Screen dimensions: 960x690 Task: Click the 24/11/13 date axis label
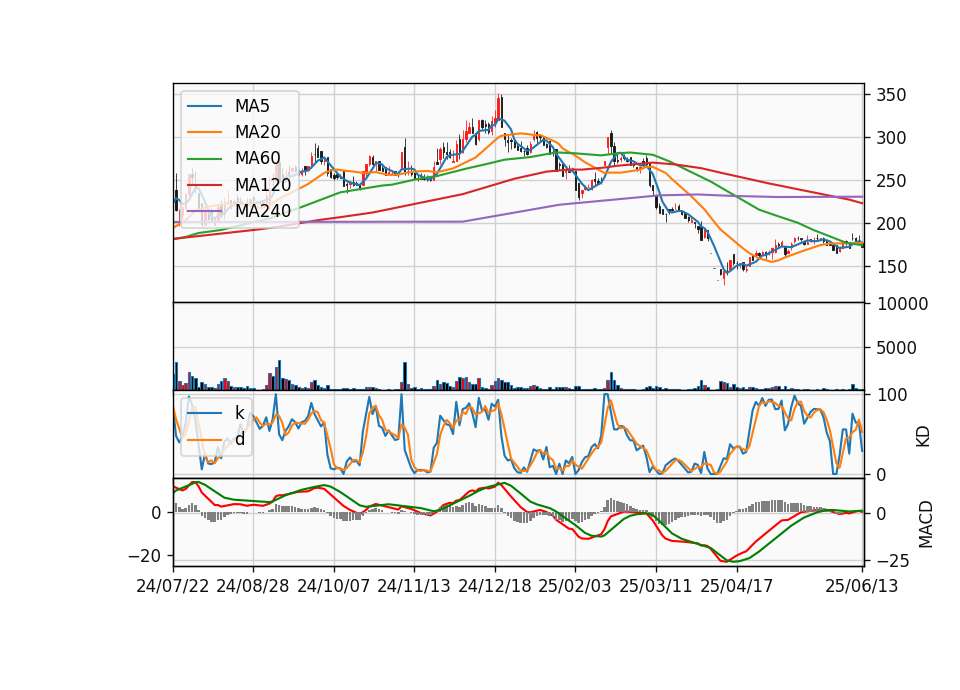414,586
